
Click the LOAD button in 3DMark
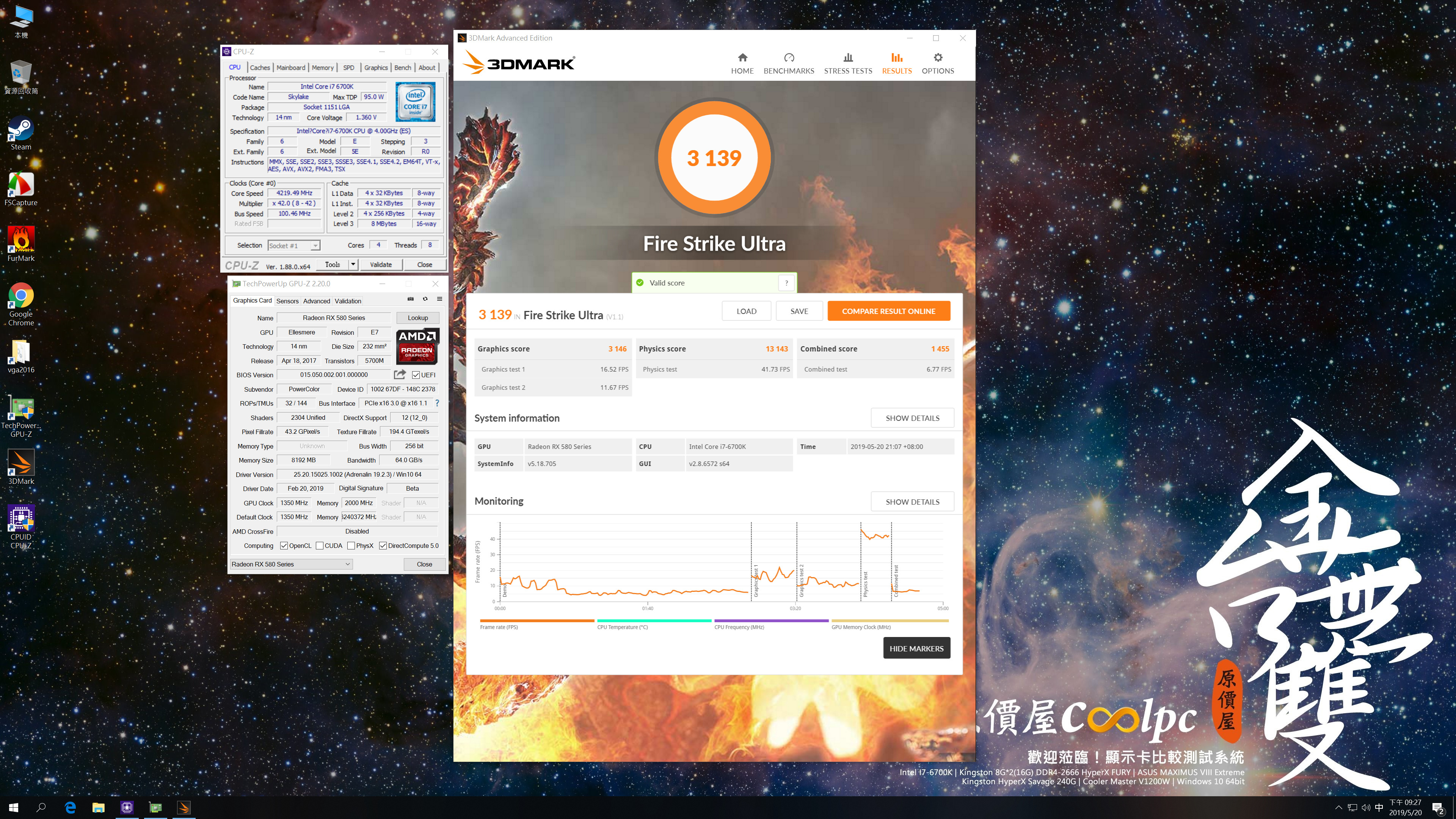[x=746, y=311]
